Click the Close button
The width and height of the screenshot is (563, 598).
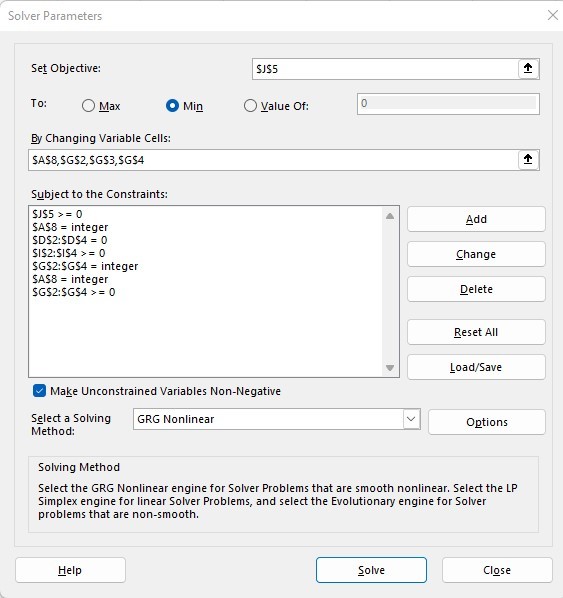click(x=497, y=570)
